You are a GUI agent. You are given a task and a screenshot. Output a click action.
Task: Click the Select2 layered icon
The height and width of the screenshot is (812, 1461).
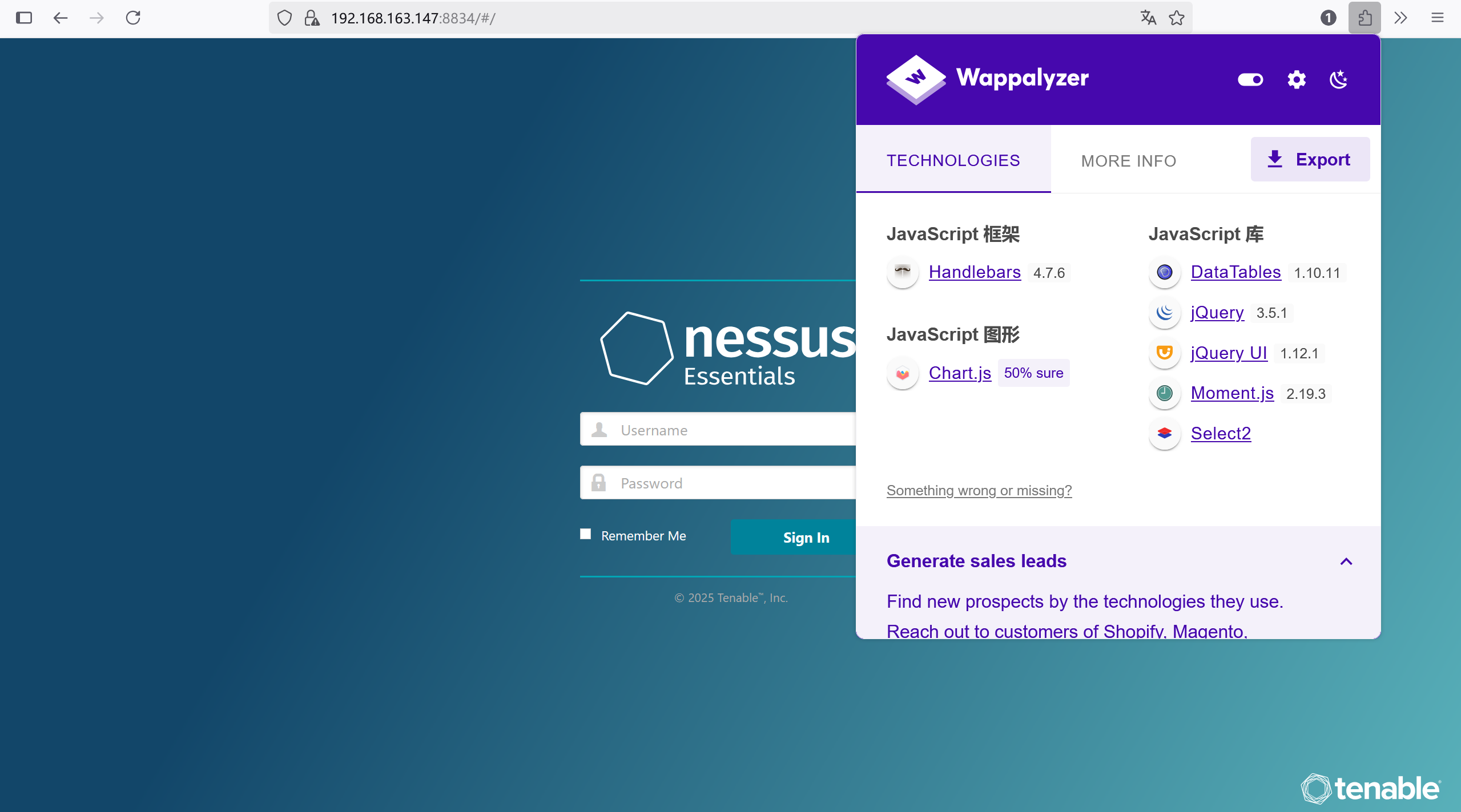1165,433
